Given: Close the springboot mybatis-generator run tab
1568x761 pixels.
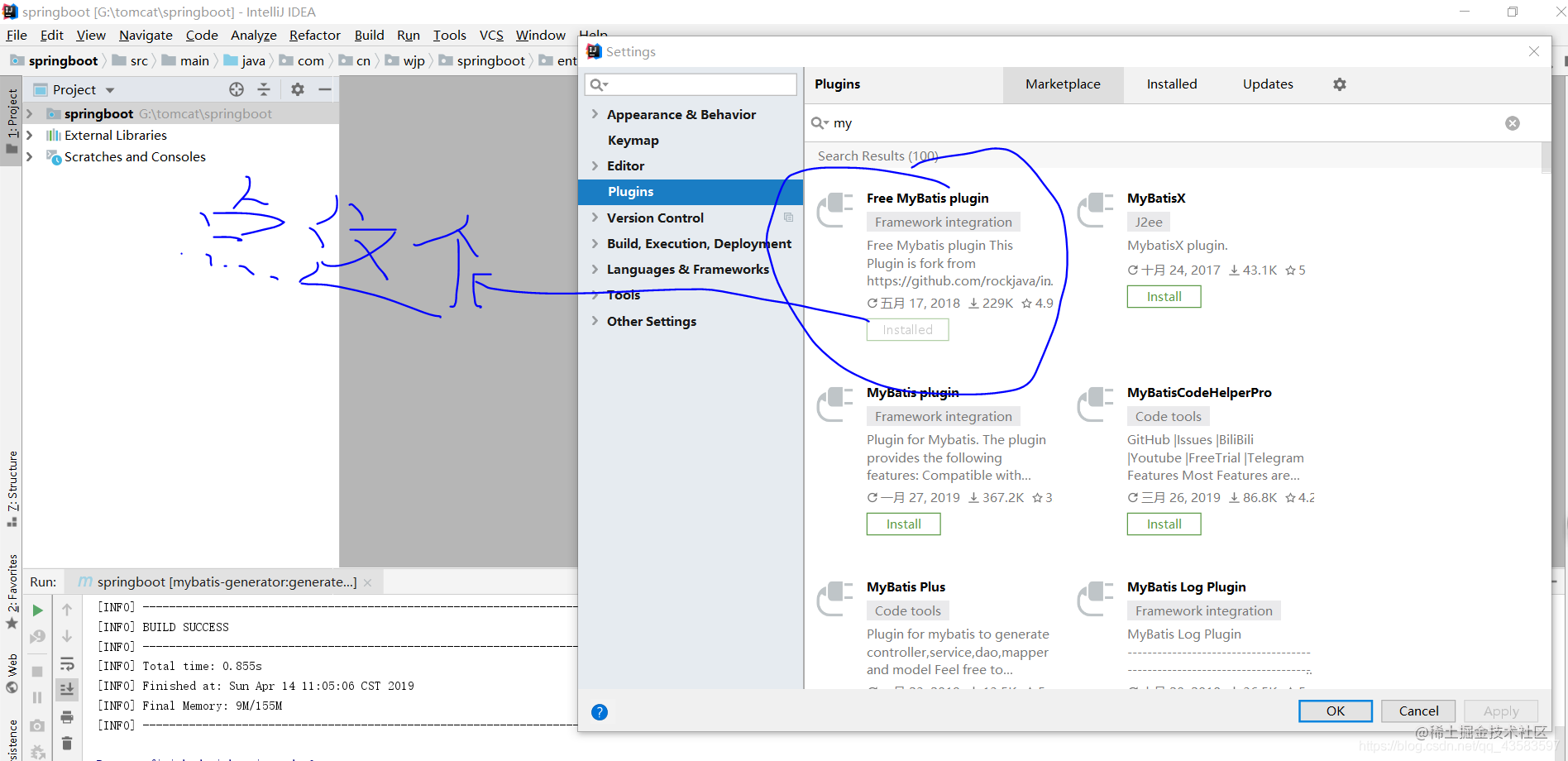Looking at the screenshot, I should point(367,582).
